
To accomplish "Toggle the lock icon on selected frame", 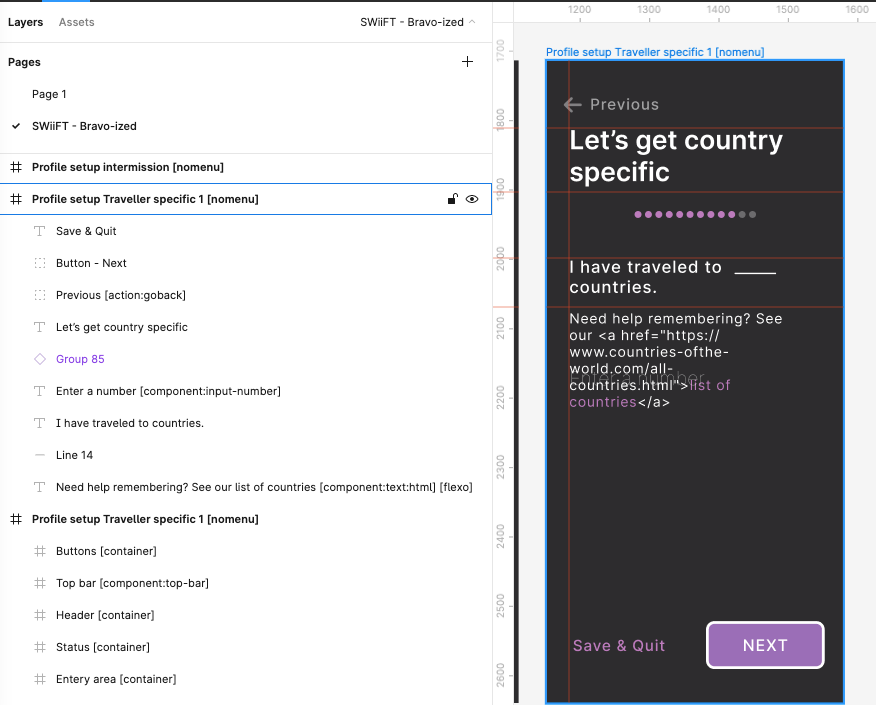I will coord(453,199).
